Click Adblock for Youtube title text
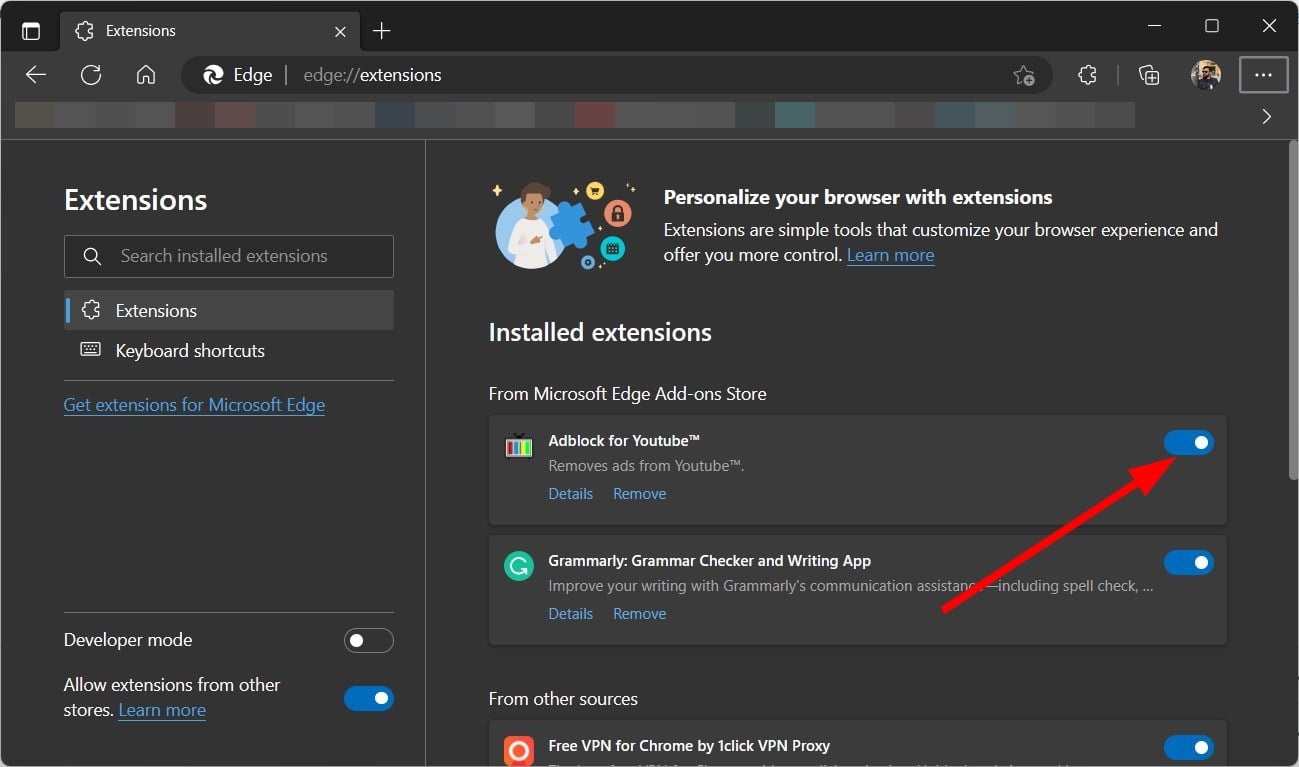The image size is (1299, 767). coord(624,441)
